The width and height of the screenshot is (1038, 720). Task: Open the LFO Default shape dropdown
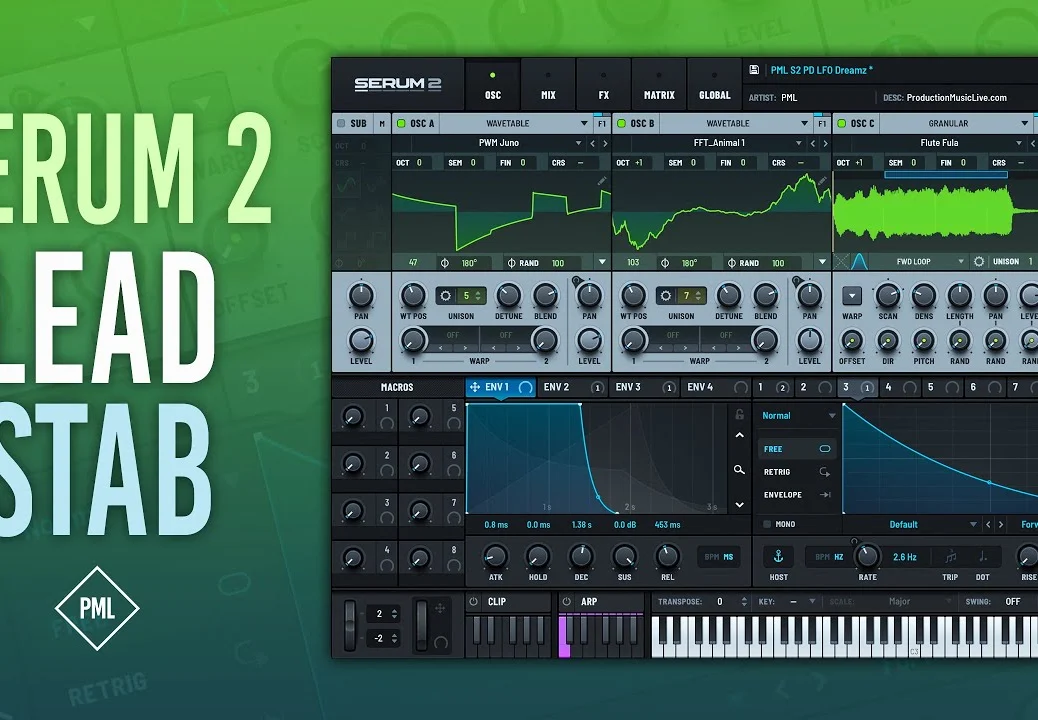tap(912, 525)
